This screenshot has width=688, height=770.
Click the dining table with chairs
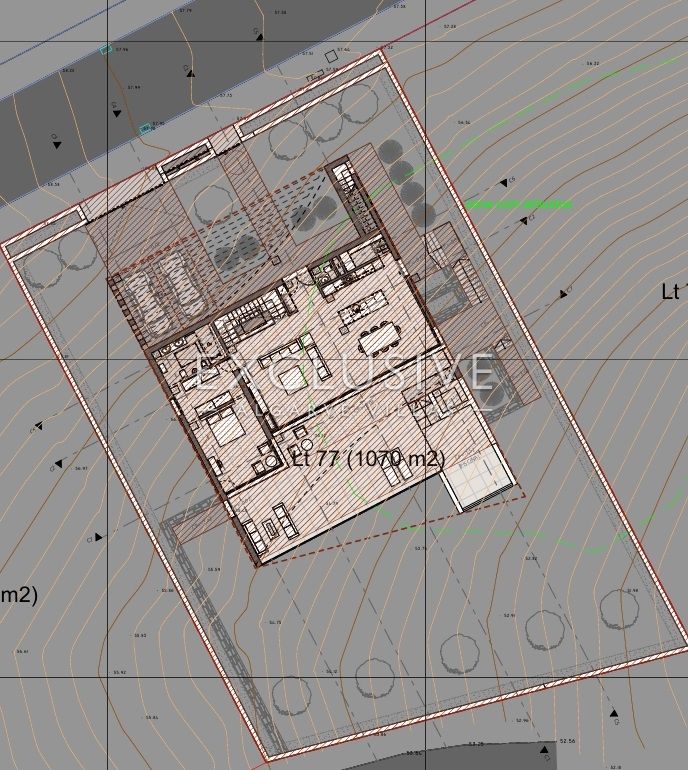click(379, 338)
